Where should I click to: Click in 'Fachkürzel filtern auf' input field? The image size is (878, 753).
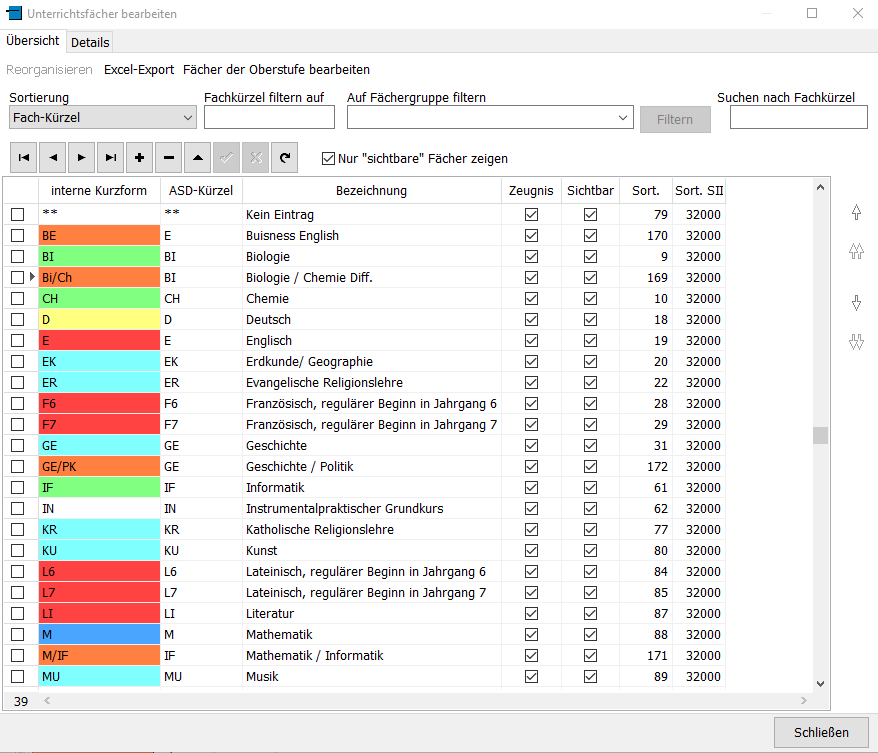point(269,118)
